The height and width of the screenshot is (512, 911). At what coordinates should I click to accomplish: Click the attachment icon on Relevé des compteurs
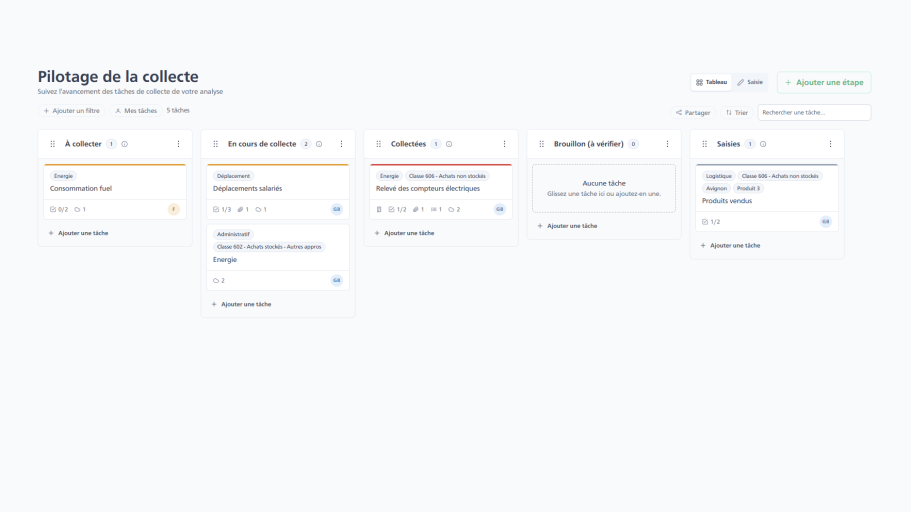(418, 209)
